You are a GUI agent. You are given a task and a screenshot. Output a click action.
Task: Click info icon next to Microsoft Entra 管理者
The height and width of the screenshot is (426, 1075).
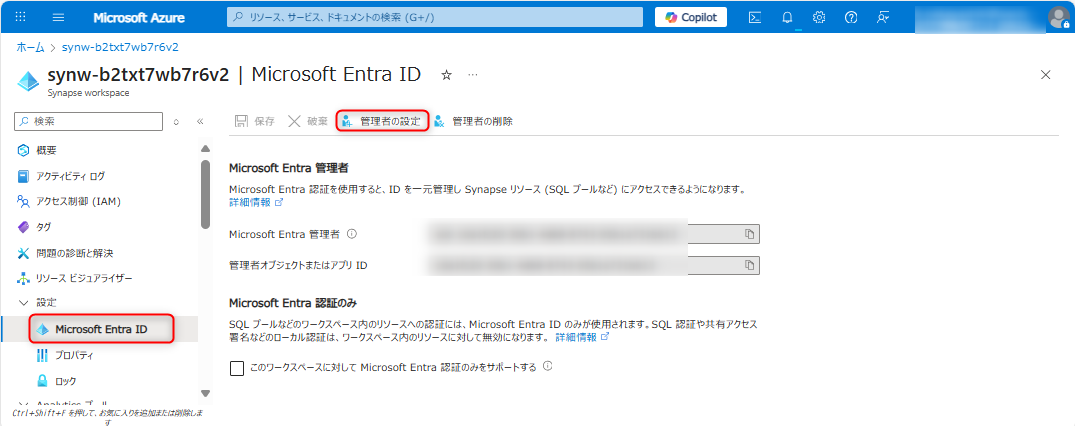352,234
